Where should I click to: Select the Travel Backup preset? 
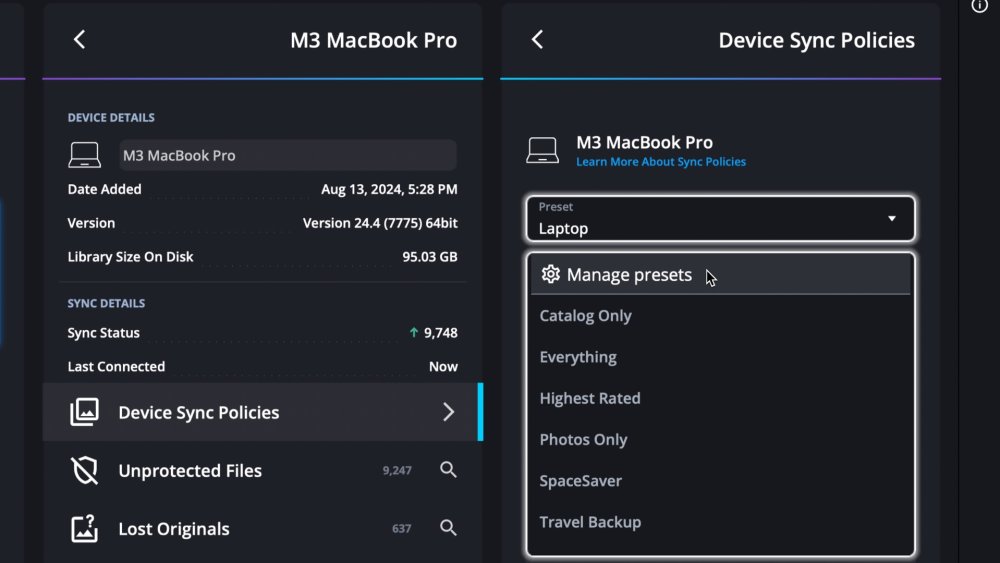point(591,522)
